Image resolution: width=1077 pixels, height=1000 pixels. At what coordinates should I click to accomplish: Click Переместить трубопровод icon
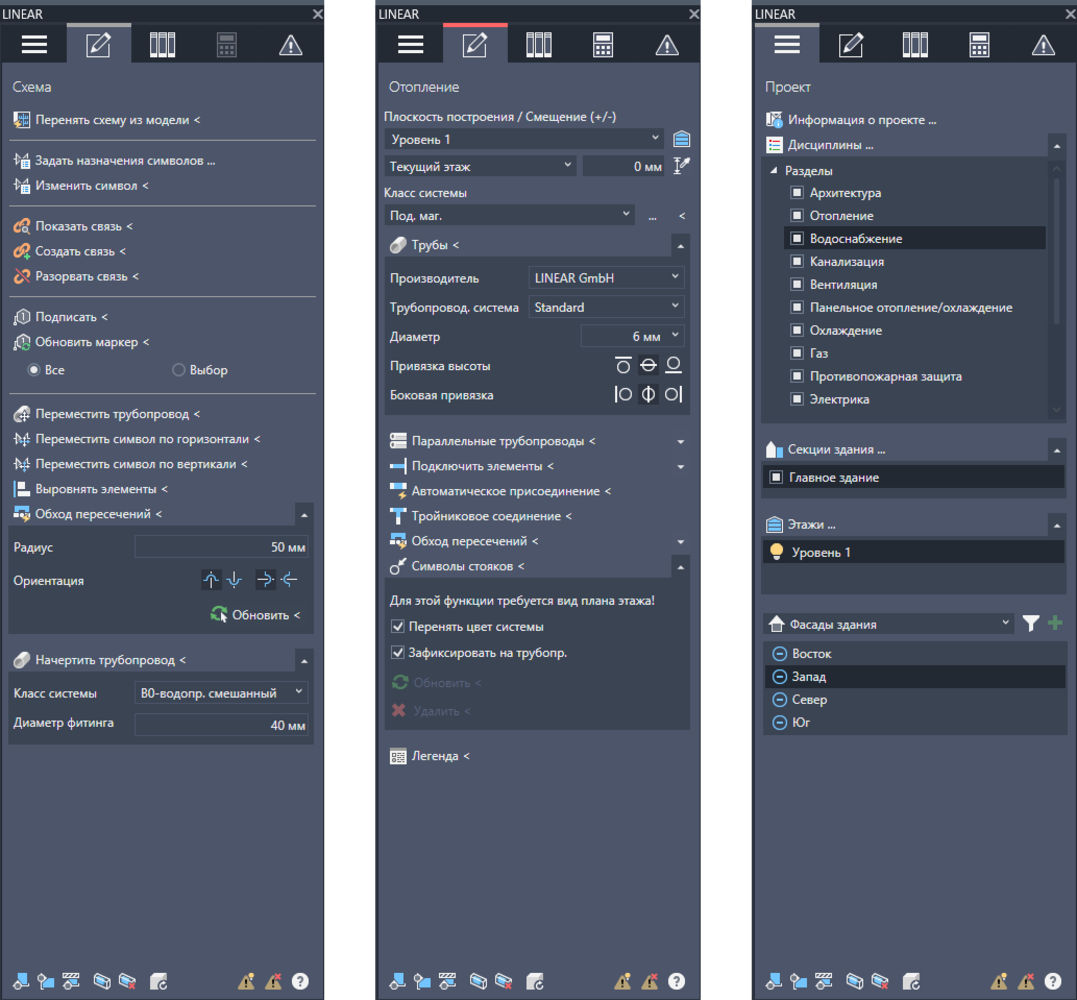tap(22, 414)
